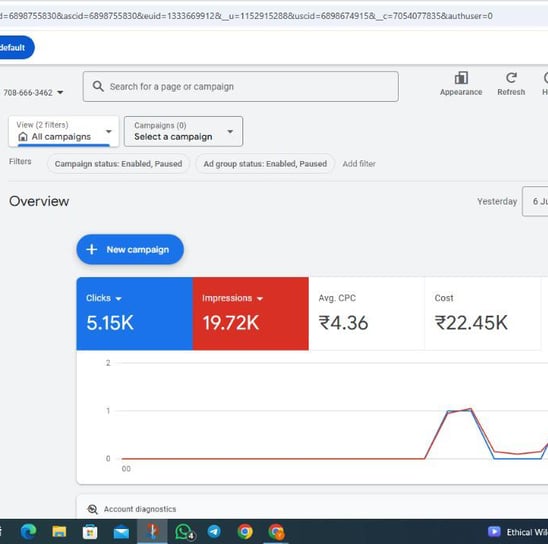Click the plus icon on New campaign
The image size is (548, 544).
[92, 249]
